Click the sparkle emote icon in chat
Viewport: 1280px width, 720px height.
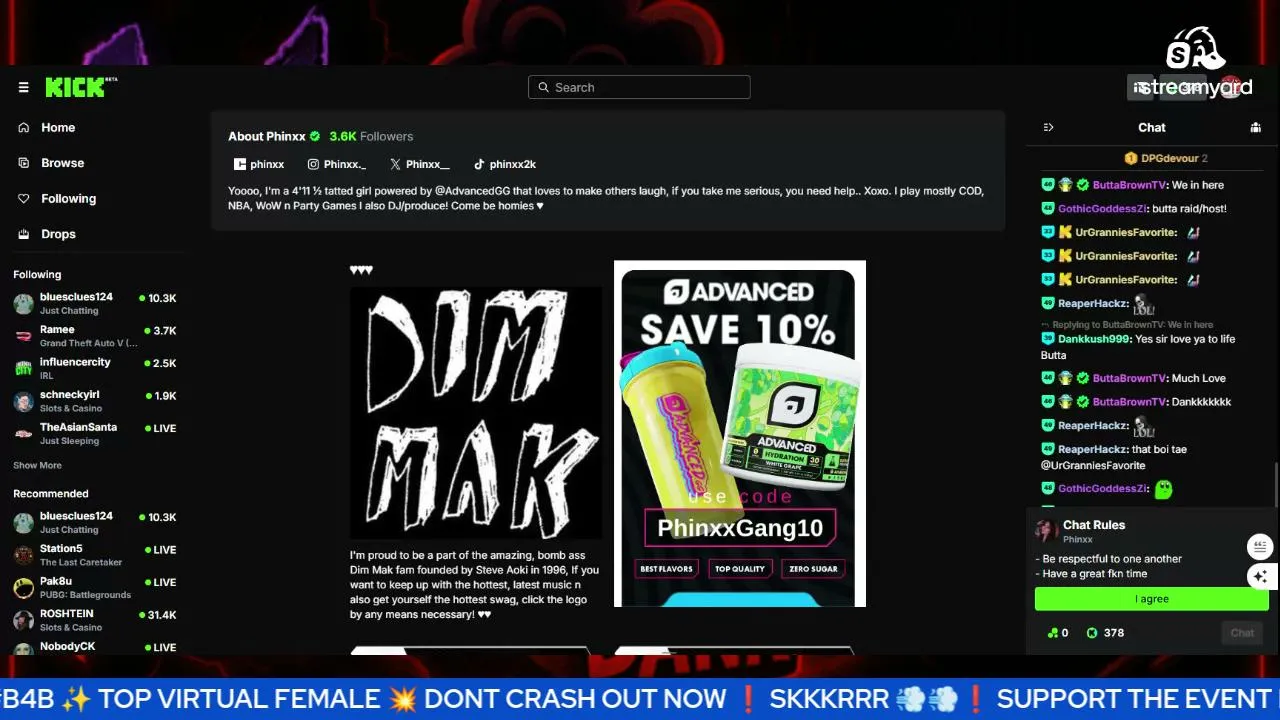tap(1260, 577)
